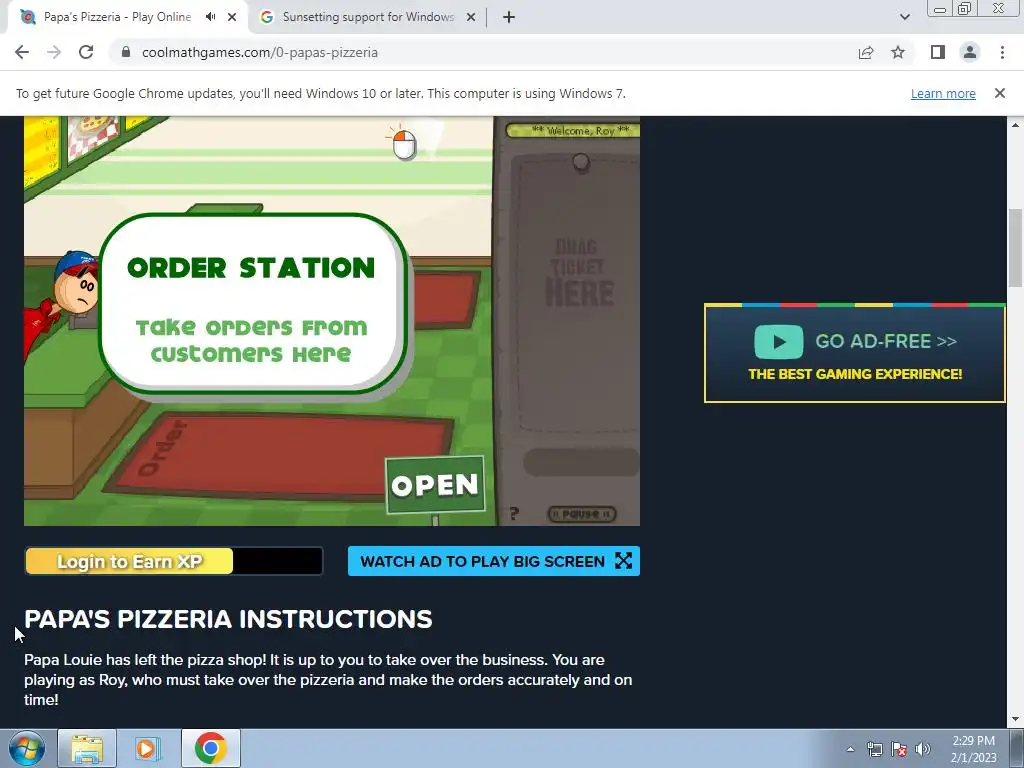This screenshot has height=768, width=1024.
Task: Bookmark this page with the star icon
Action: click(898, 52)
